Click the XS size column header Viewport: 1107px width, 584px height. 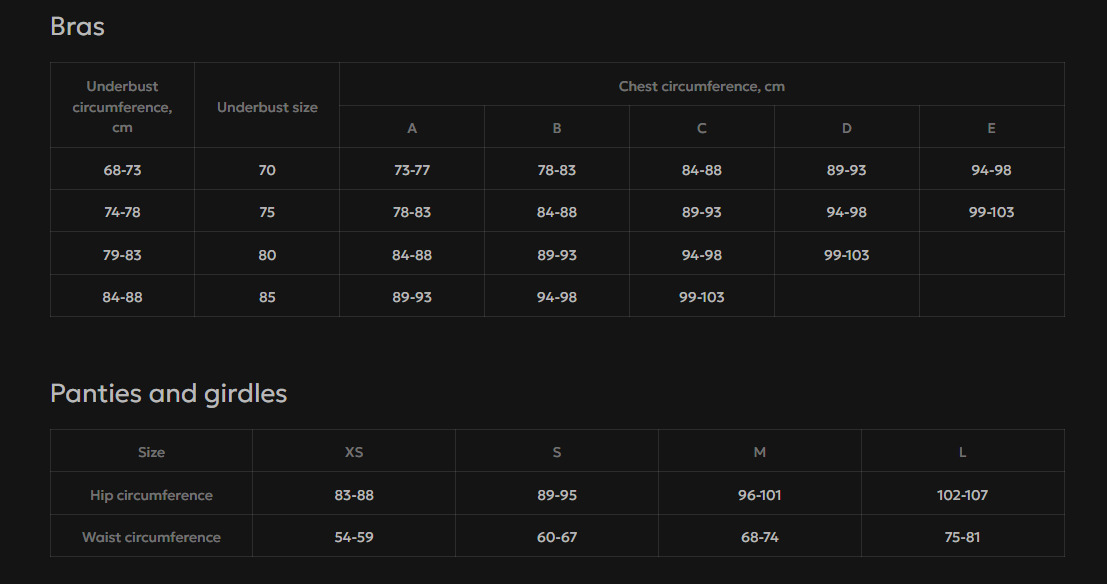click(354, 451)
